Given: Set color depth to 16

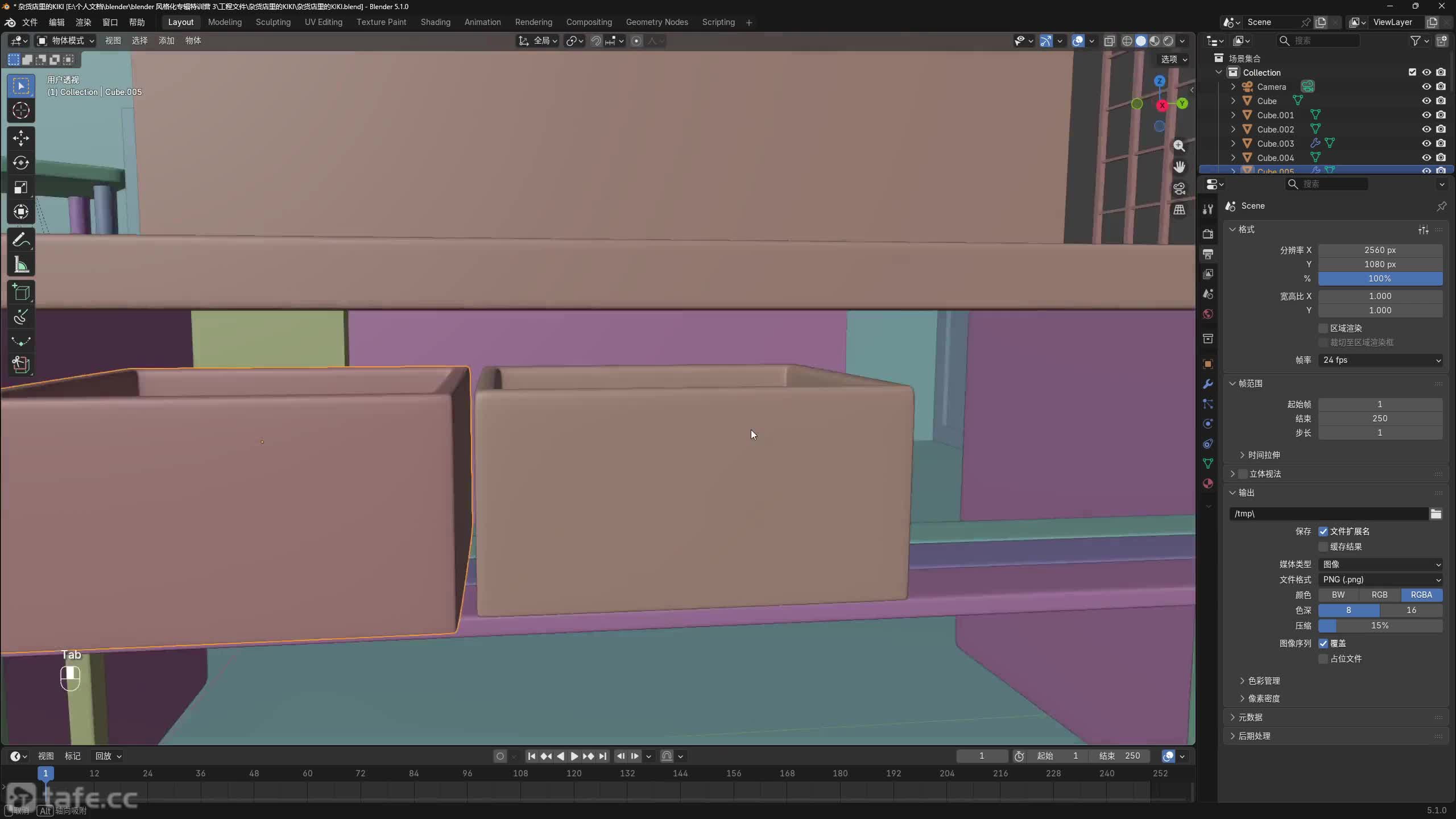Looking at the screenshot, I should point(1411,610).
